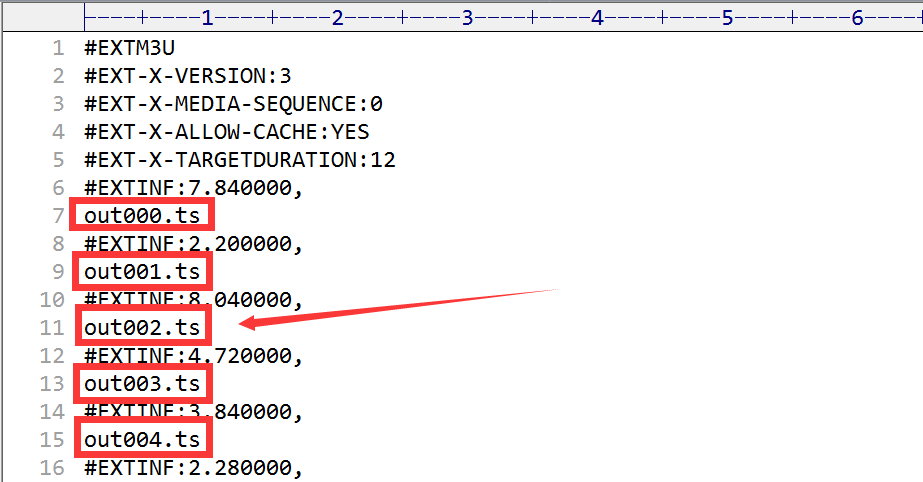Click the #EXT-X-VERSION:3 line
This screenshot has height=482, width=923.
(188, 76)
